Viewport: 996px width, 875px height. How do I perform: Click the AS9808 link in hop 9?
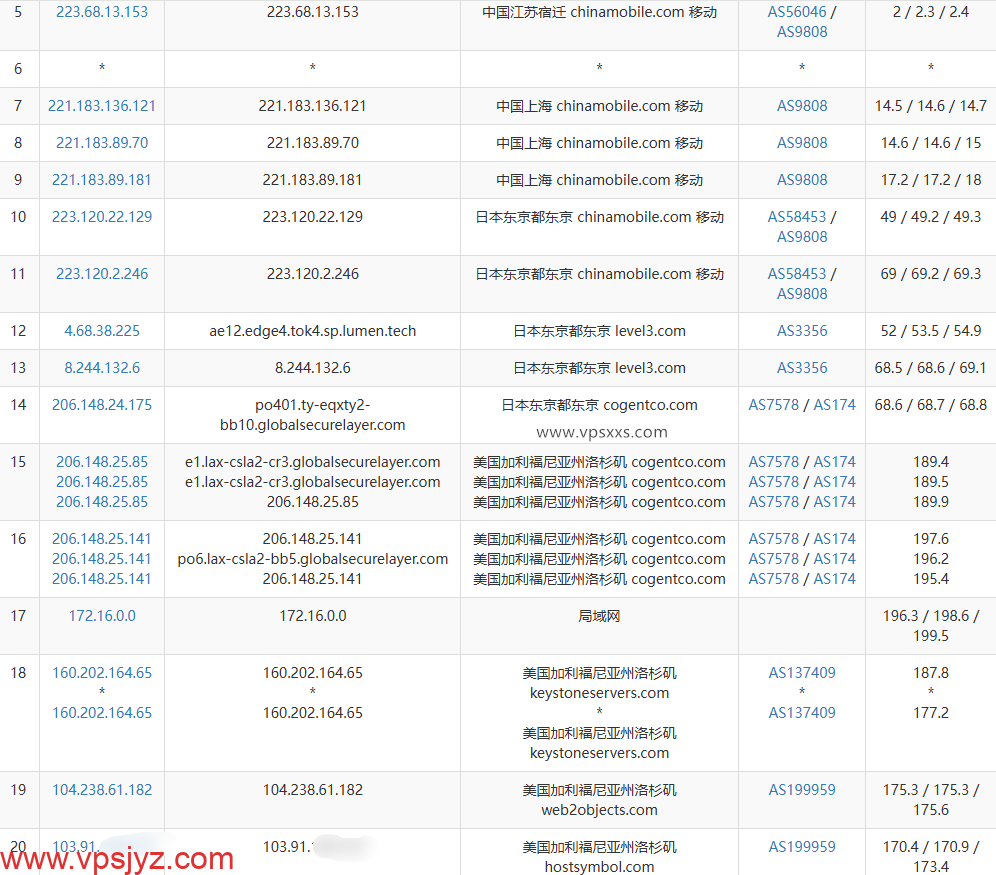point(802,180)
